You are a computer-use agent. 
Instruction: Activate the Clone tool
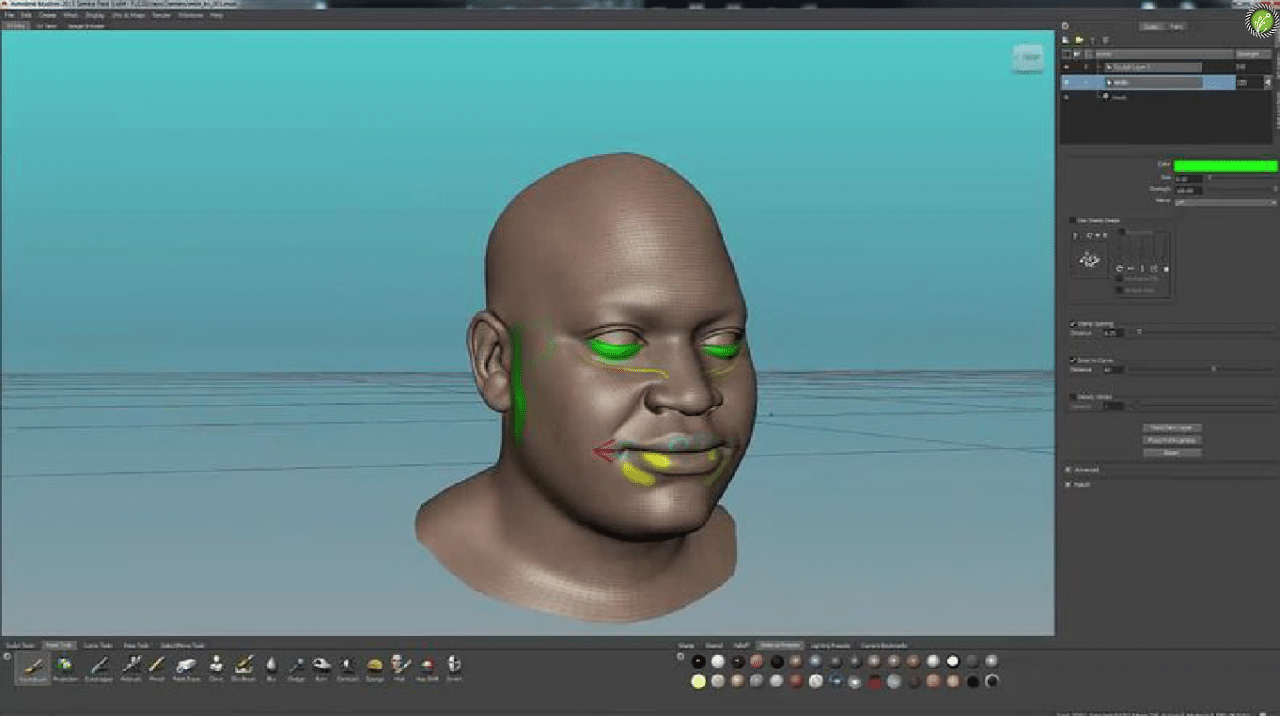click(x=216, y=666)
